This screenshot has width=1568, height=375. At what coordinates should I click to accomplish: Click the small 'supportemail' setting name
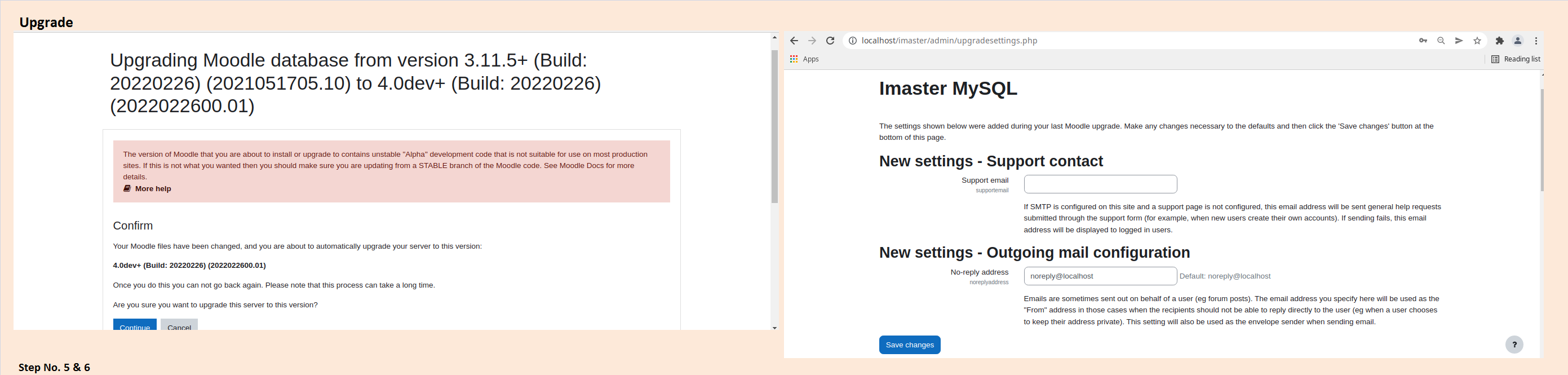(x=991, y=191)
